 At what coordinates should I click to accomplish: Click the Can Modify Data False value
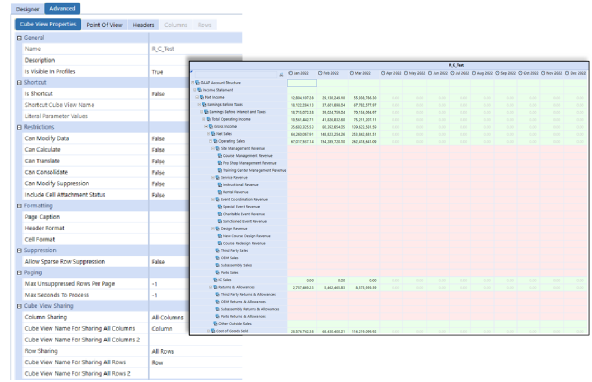(x=169, y=139)
